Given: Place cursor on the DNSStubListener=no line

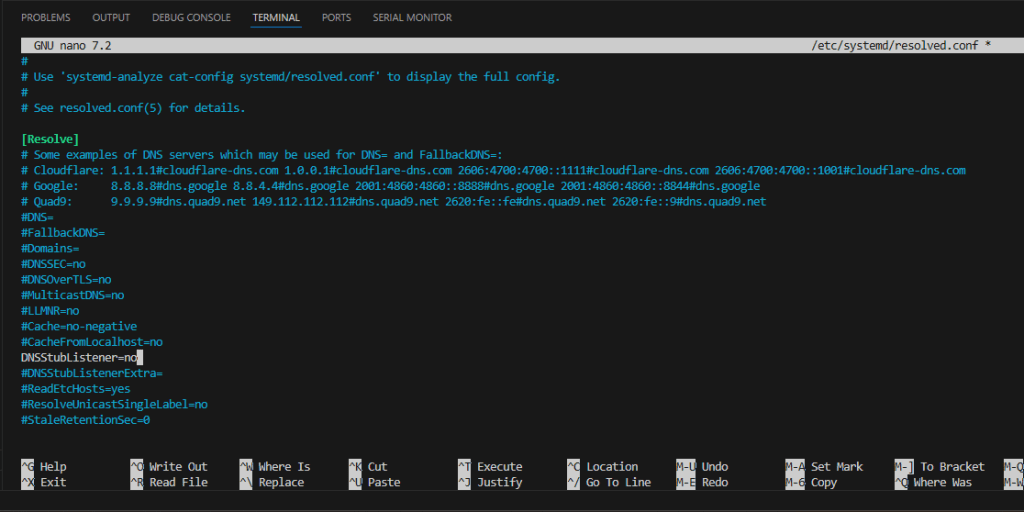Looking at the screenshot, I should click(x=78, y=357).
